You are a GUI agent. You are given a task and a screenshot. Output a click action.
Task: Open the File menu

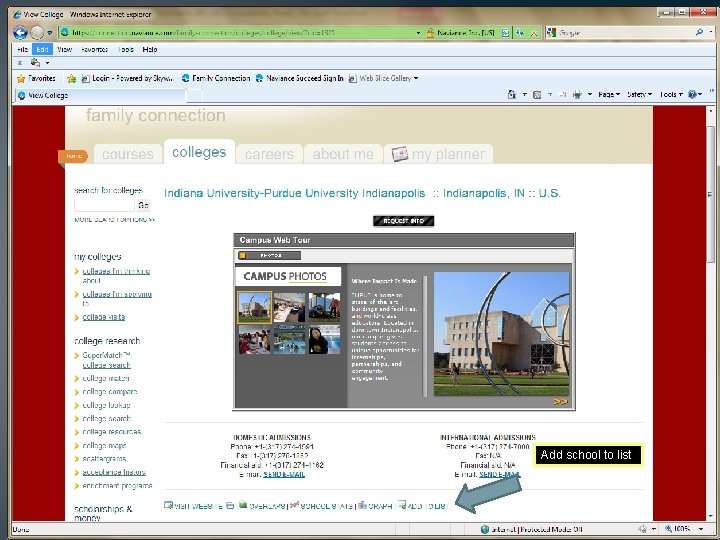coord(22,49)
